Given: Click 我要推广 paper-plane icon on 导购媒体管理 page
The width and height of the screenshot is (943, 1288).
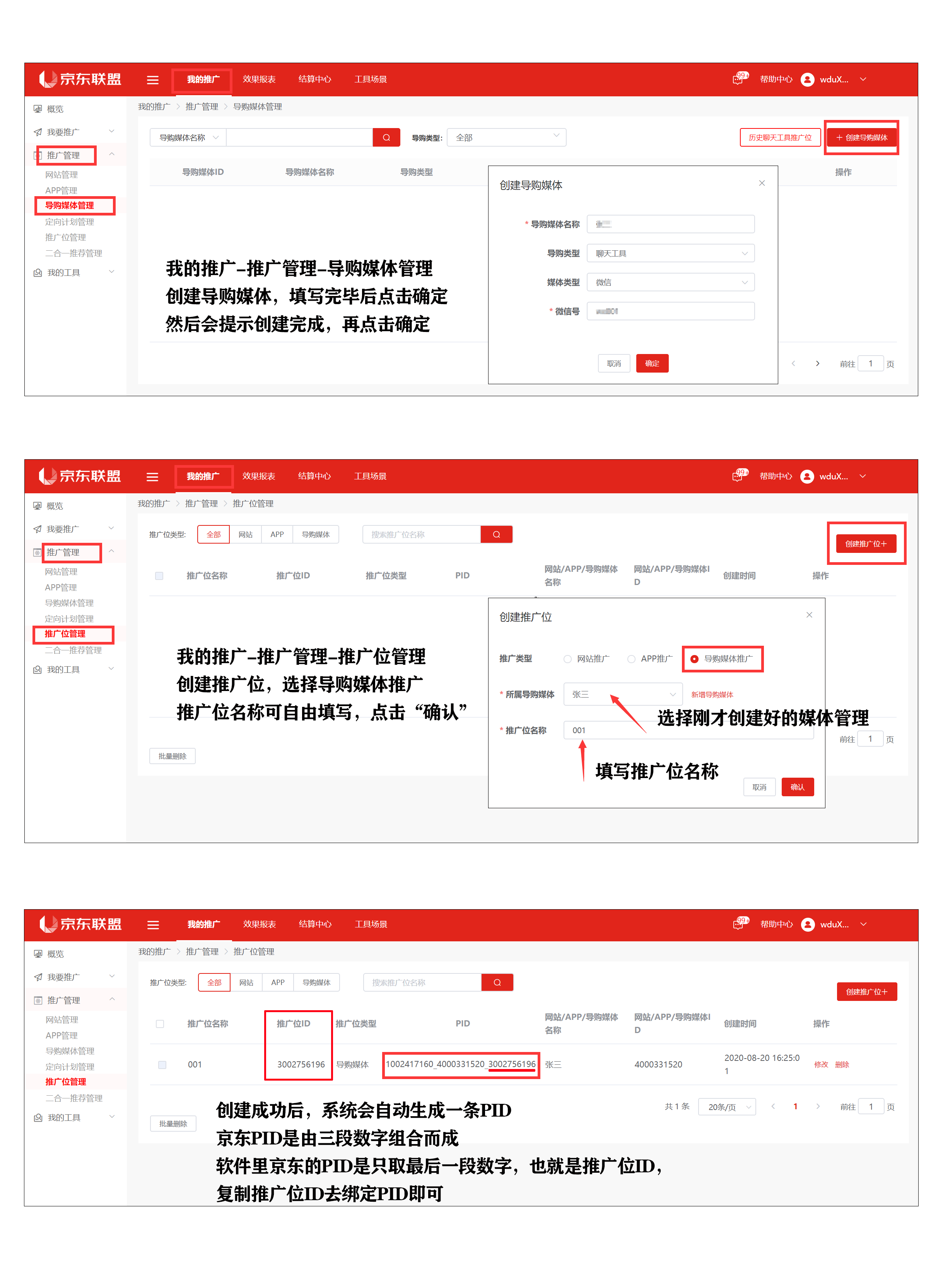Looking at the screenshot, I should pos(38,132).
